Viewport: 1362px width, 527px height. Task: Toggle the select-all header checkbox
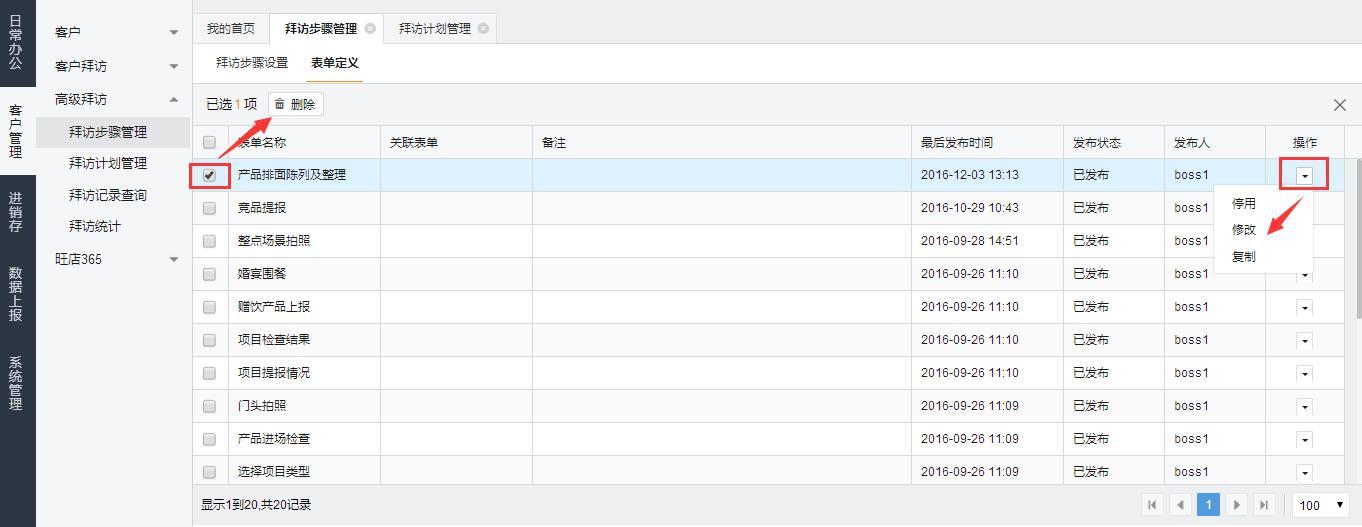(x=209, y=143)
